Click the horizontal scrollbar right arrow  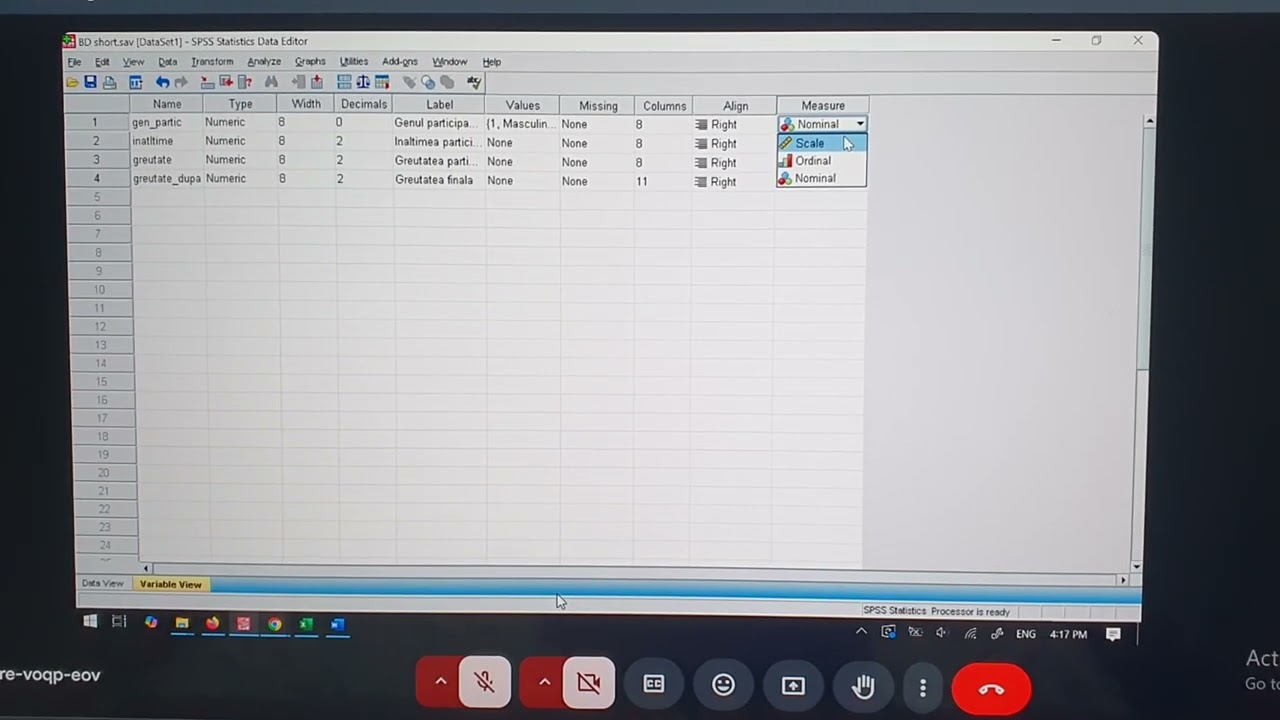(x=1122, y=580)
